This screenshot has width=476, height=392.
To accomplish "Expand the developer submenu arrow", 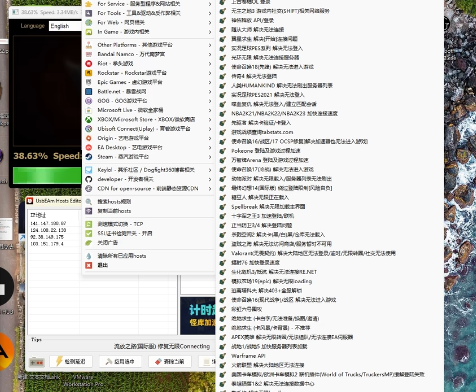I will pyautogui.click(x=210, y=179).
